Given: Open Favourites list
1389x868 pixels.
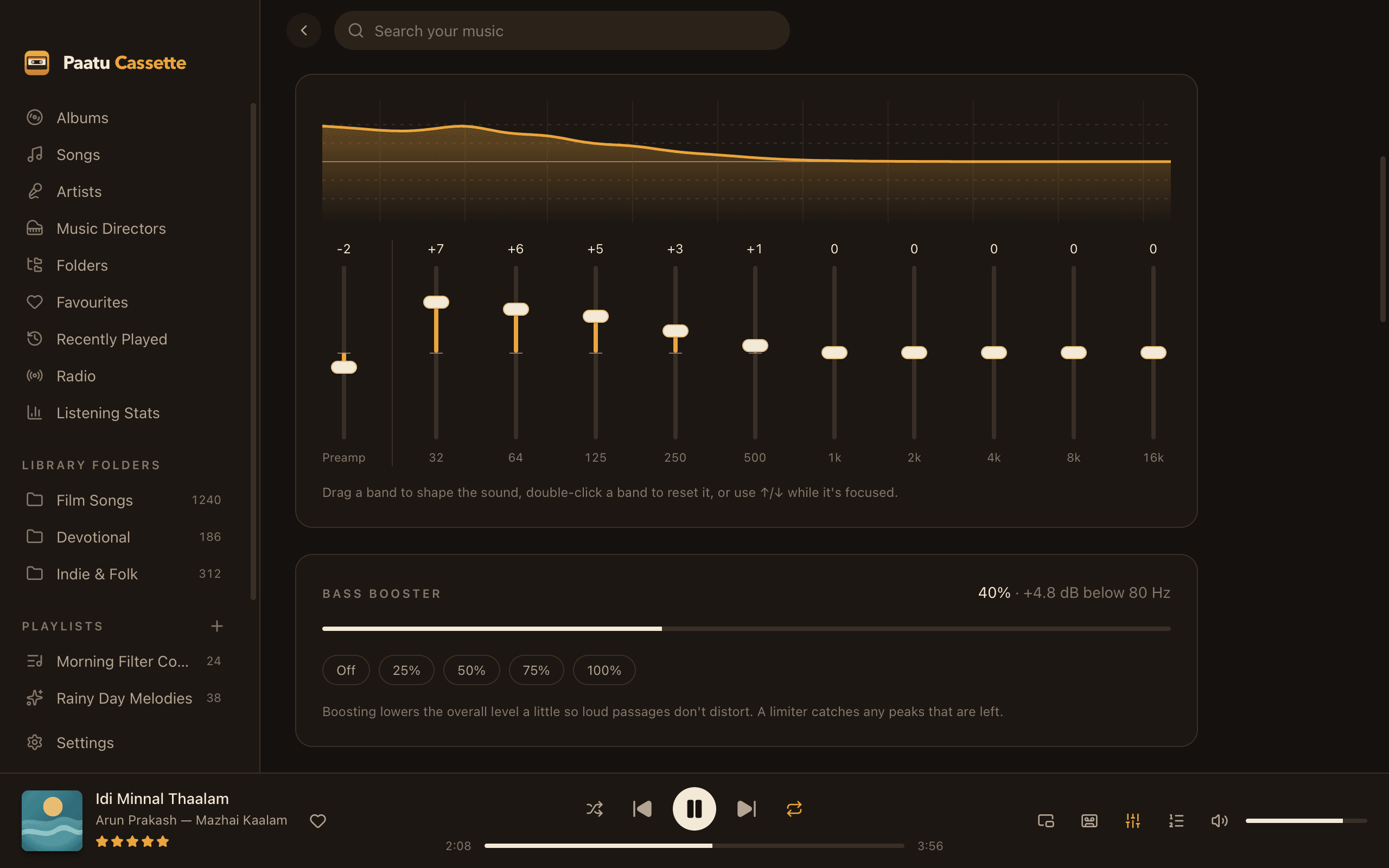Looking at the screenshot, I should click(124, 302).
